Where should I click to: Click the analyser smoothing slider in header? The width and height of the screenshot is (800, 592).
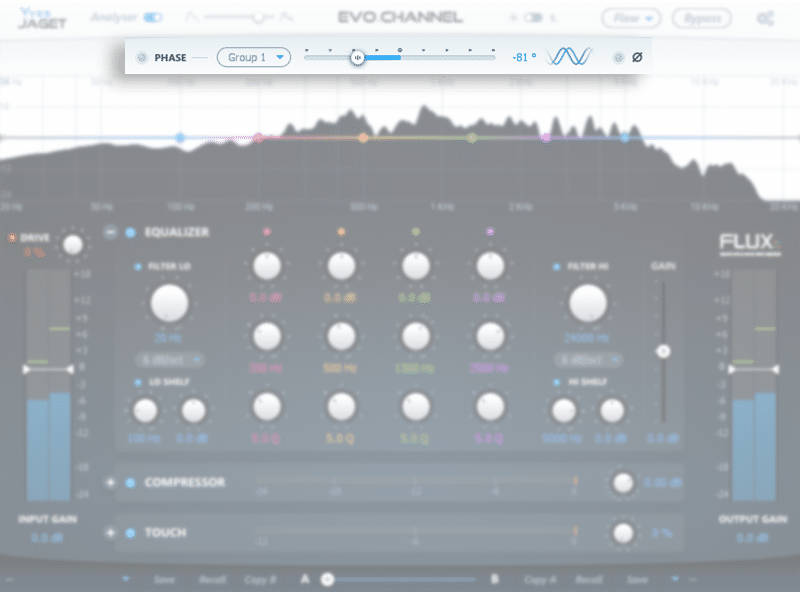click(258, 17)
